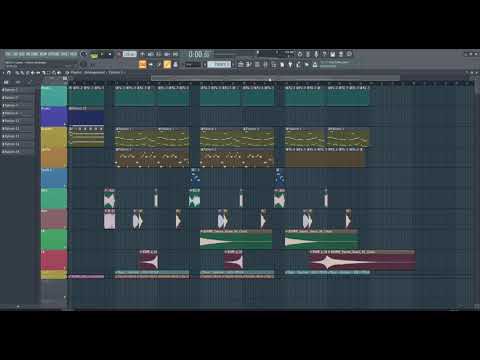Select the blue fifth track header
Viewport: 480px width, 360px height.
[x=54, y=178]
